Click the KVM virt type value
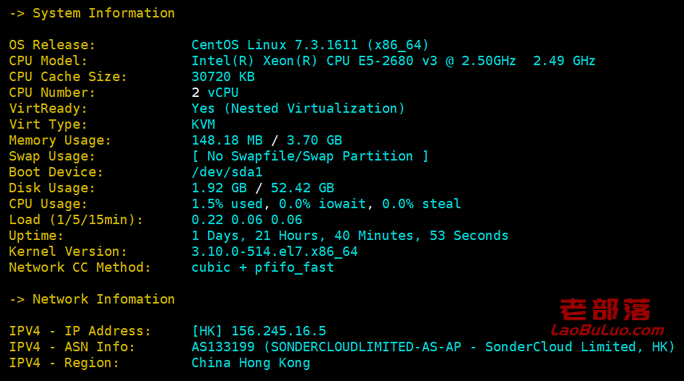The image size is (684, 381). point(203,124)
